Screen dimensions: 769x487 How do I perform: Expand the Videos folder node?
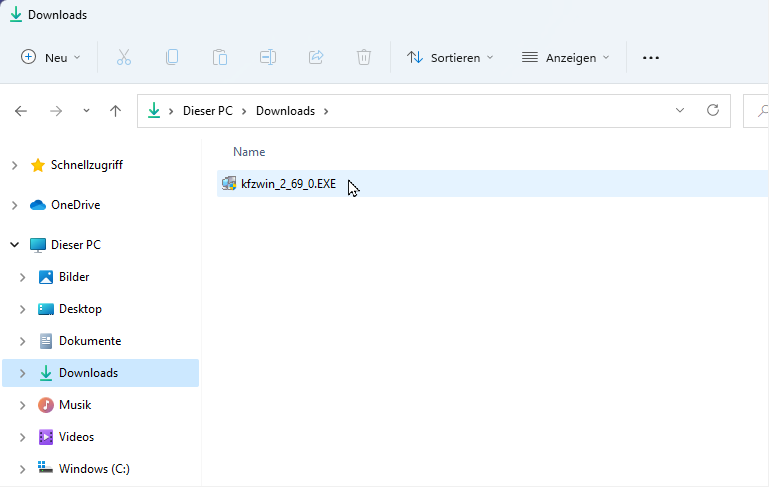pos(23,437)
